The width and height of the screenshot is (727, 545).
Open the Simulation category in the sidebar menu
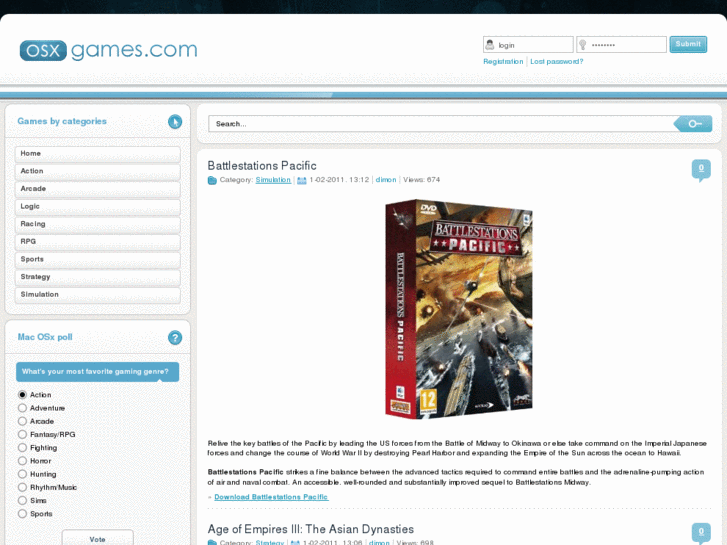pos(97,295)
